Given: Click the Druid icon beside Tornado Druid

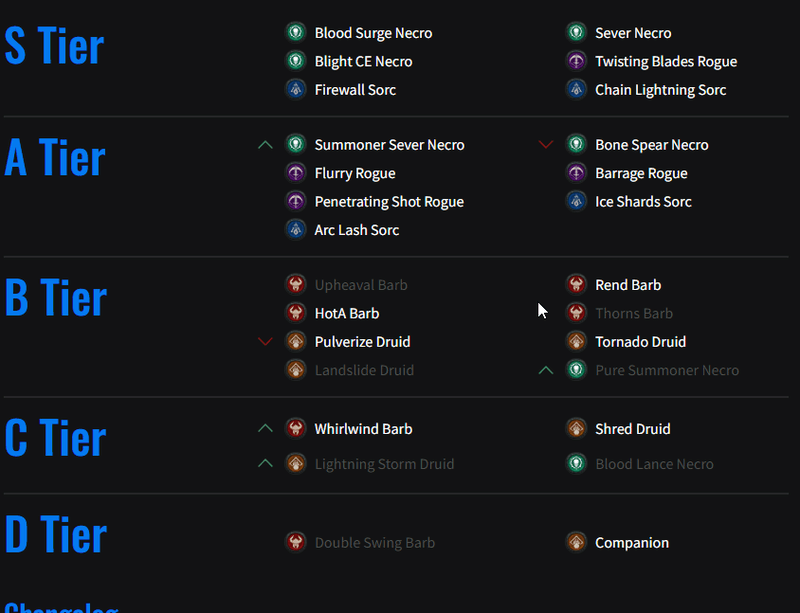Looking at the screenshot, I should [576, 341].
